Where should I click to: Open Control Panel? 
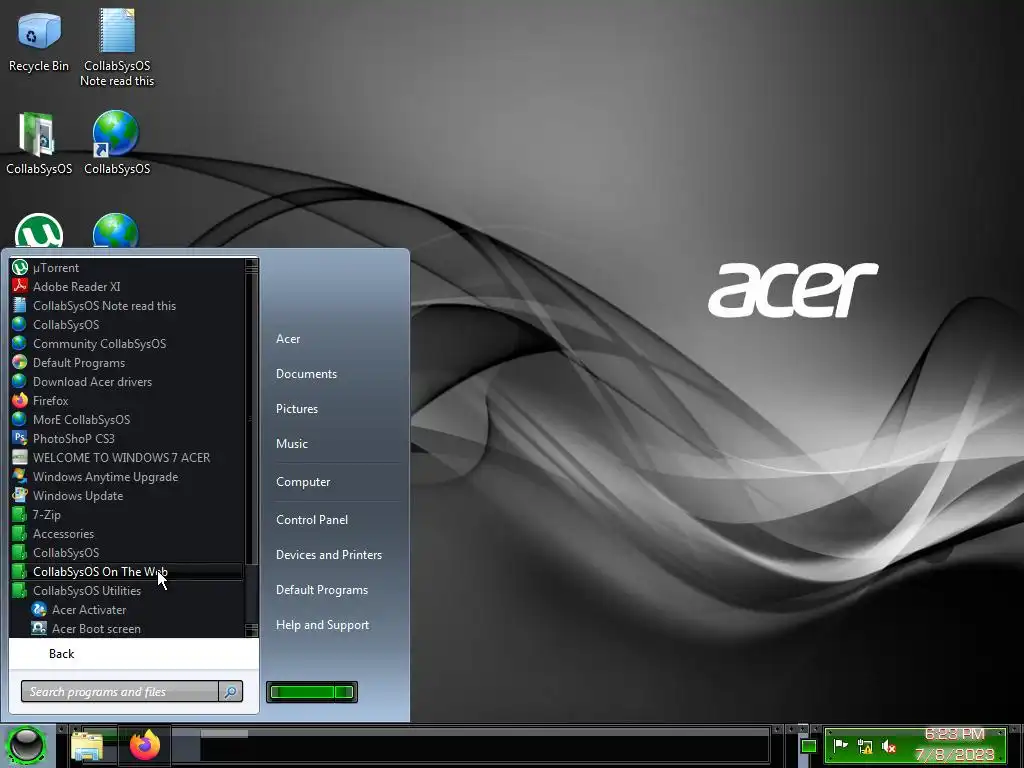point(312,520)
